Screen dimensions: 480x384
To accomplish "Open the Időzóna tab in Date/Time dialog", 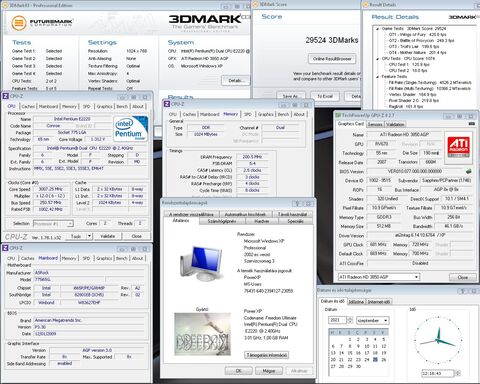I will [356, 302].
